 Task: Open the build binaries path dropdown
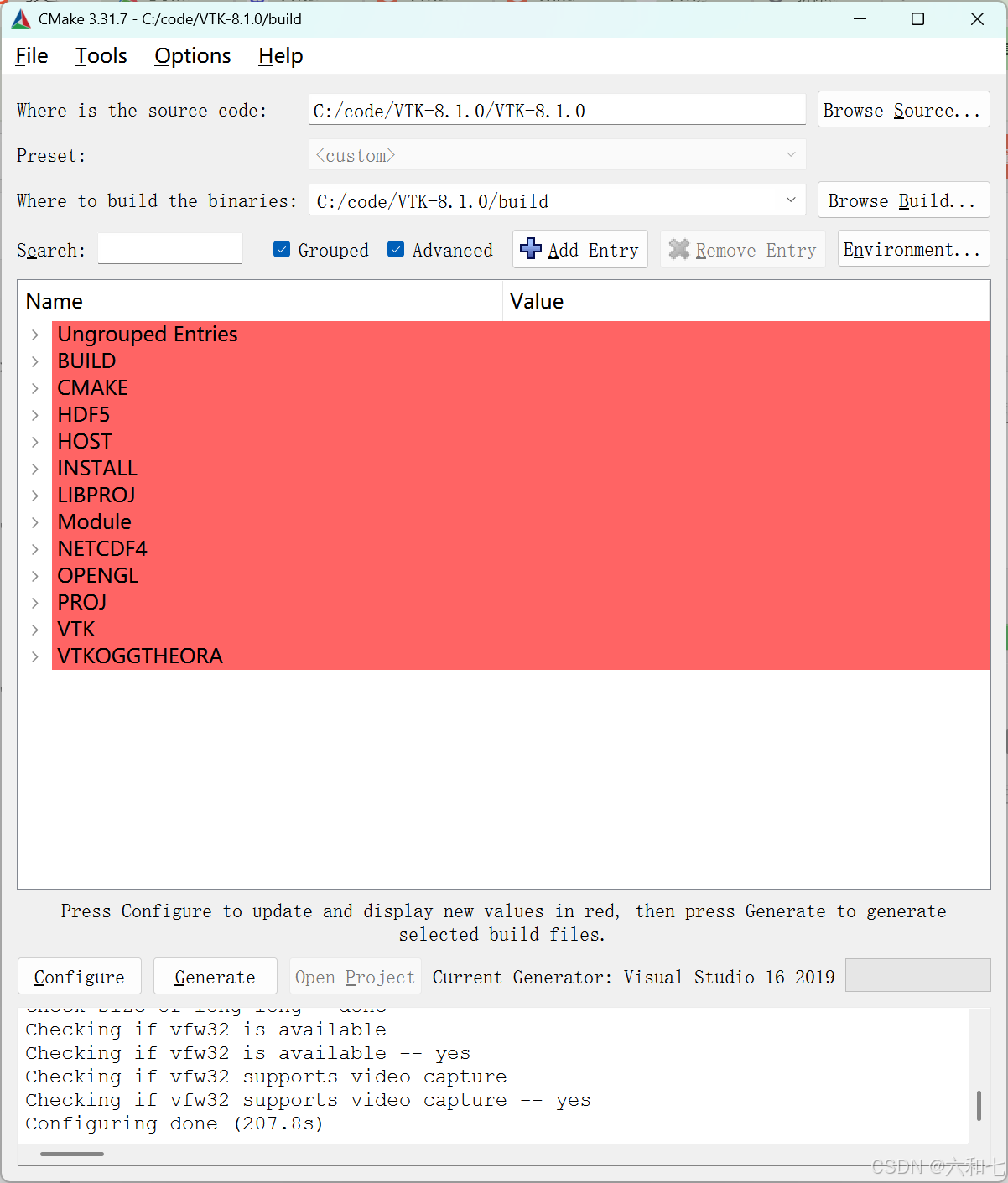[790, 200]
